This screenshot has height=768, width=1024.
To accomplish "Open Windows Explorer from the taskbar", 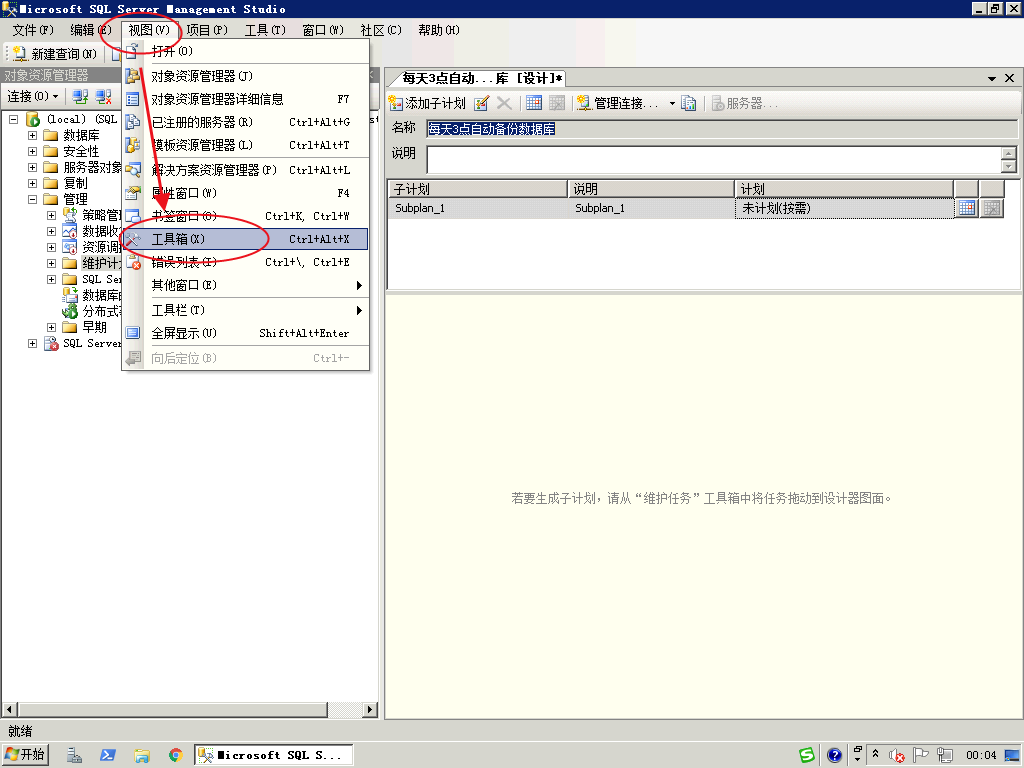I will pyautogui.click(x=142, y=756).
